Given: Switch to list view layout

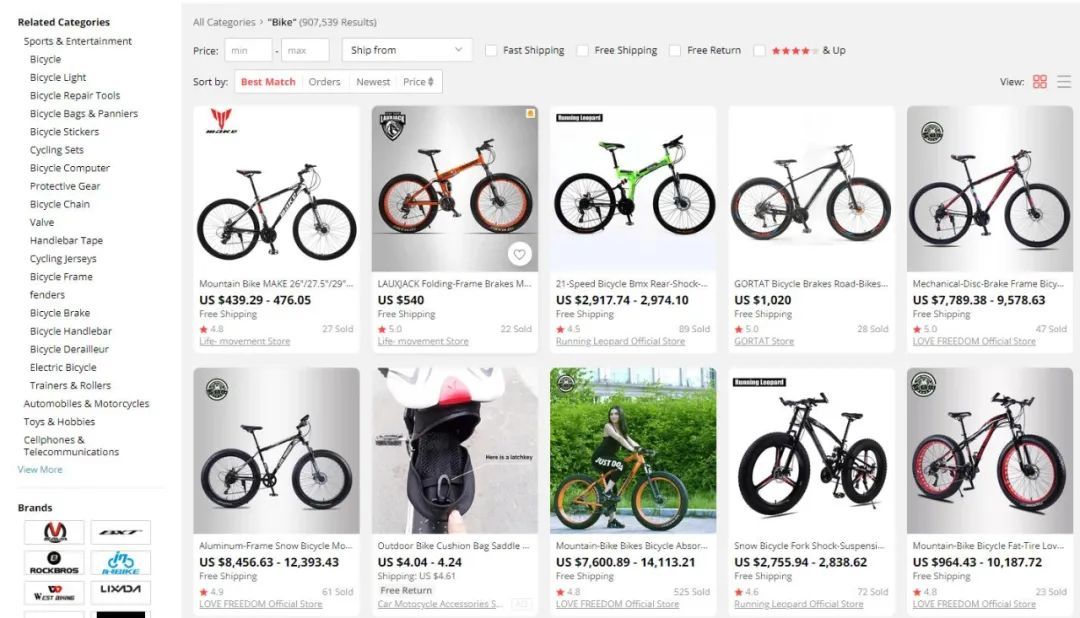Looking at the screenshot, I should (x=1064, y=82).
